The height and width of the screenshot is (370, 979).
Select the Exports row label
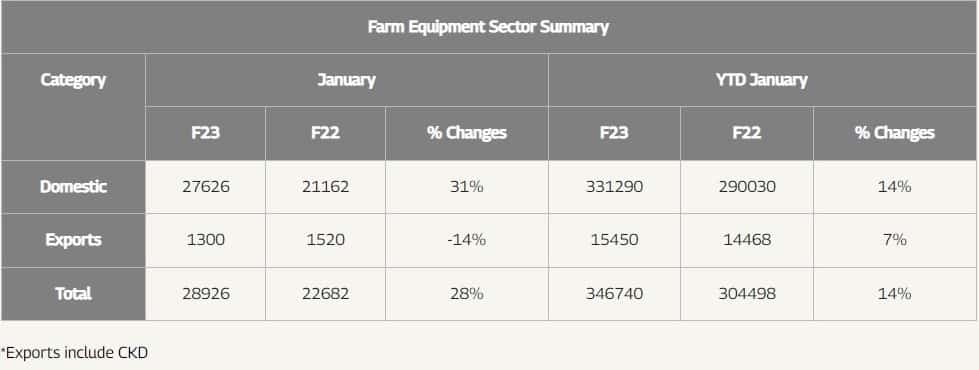point(73,240)
